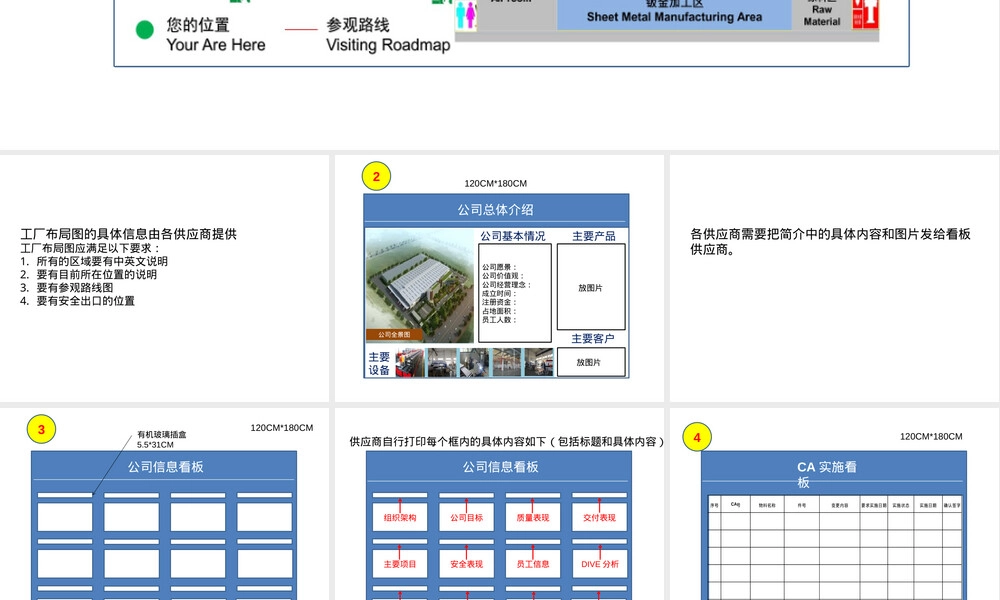Select the '员工信息' card
This screenshot has width=1000, height=600.
click(x=533, y=564)
